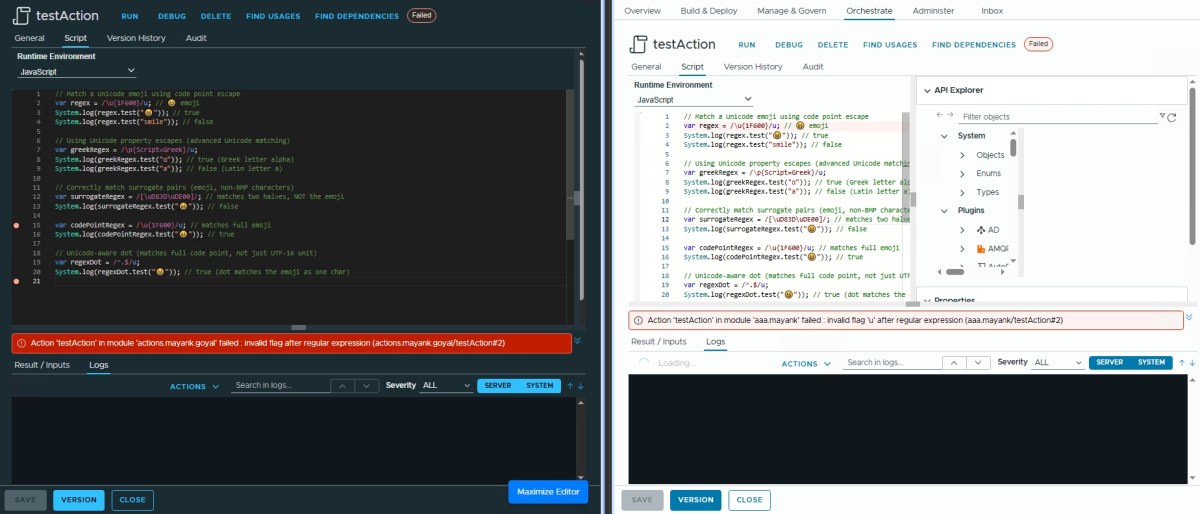Screen dimensions: 1200x514
Task: Click the AD plugin icon
Action: [981, 230]
